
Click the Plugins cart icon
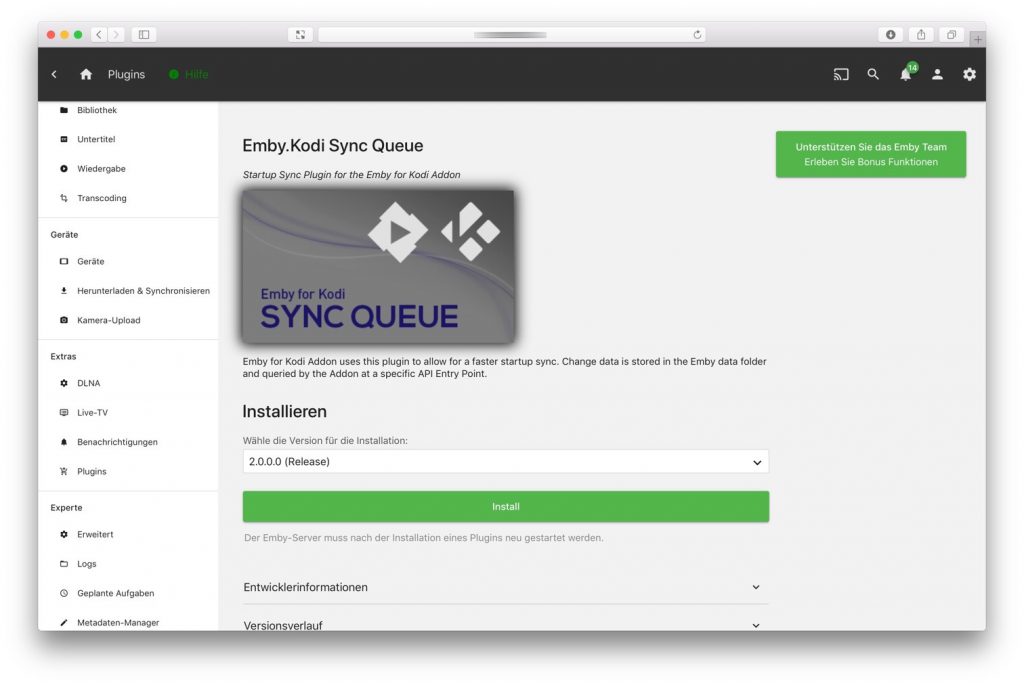[x=63, y=471]
